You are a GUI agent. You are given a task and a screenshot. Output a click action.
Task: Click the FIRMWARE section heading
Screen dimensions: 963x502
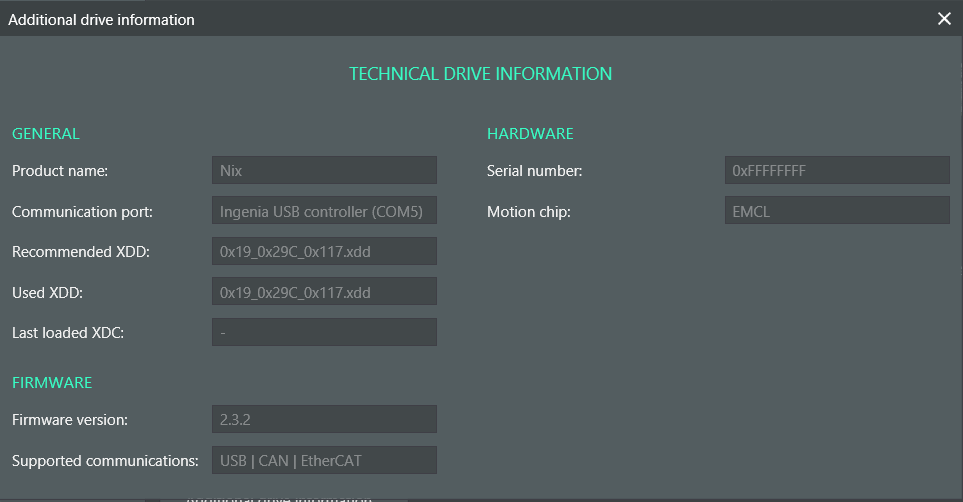click(52, 382)
